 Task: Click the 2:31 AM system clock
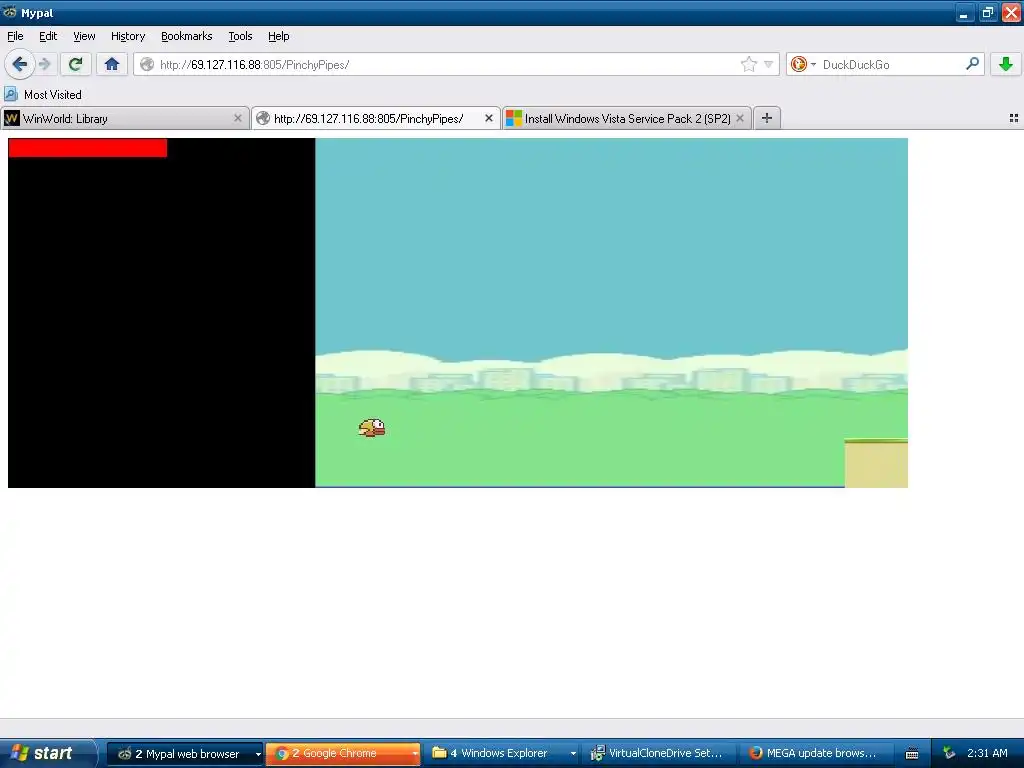[987, 754]
